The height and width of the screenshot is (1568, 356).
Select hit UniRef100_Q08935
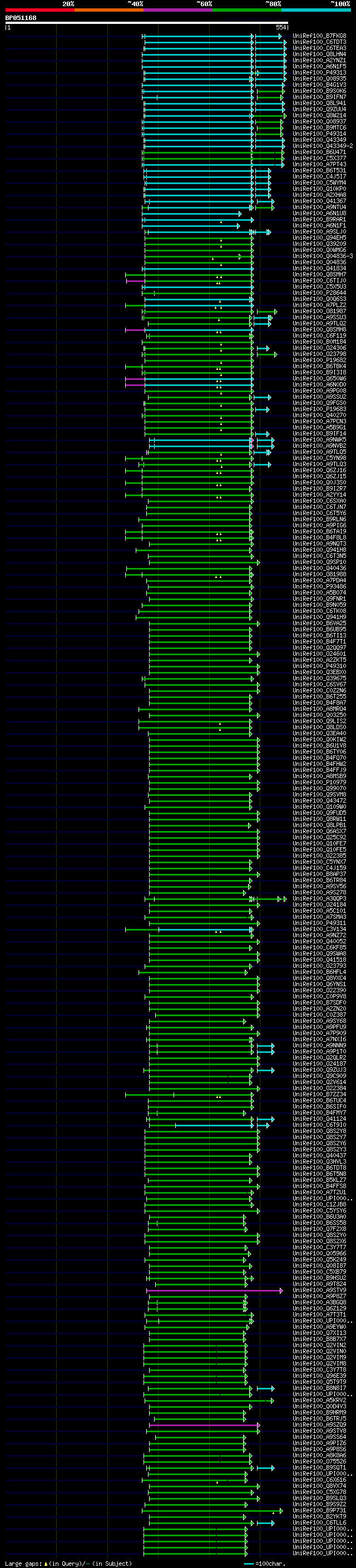click(319, 78)
